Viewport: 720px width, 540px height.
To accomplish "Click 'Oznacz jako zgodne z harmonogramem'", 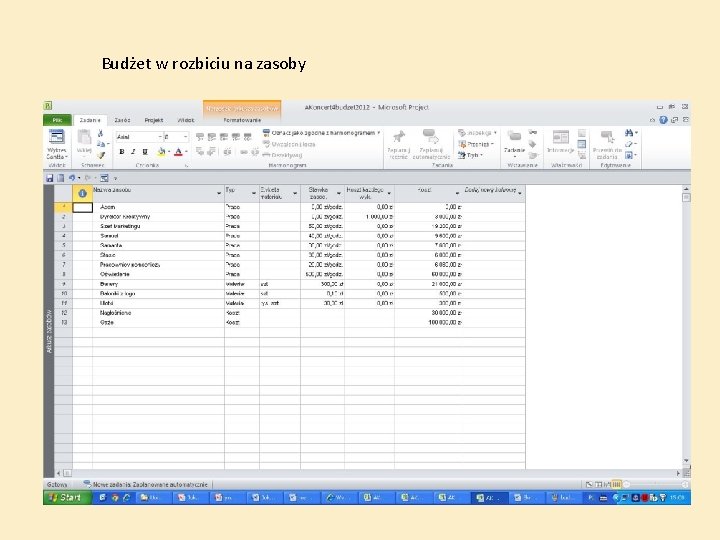I will click(x=320, y=133).
